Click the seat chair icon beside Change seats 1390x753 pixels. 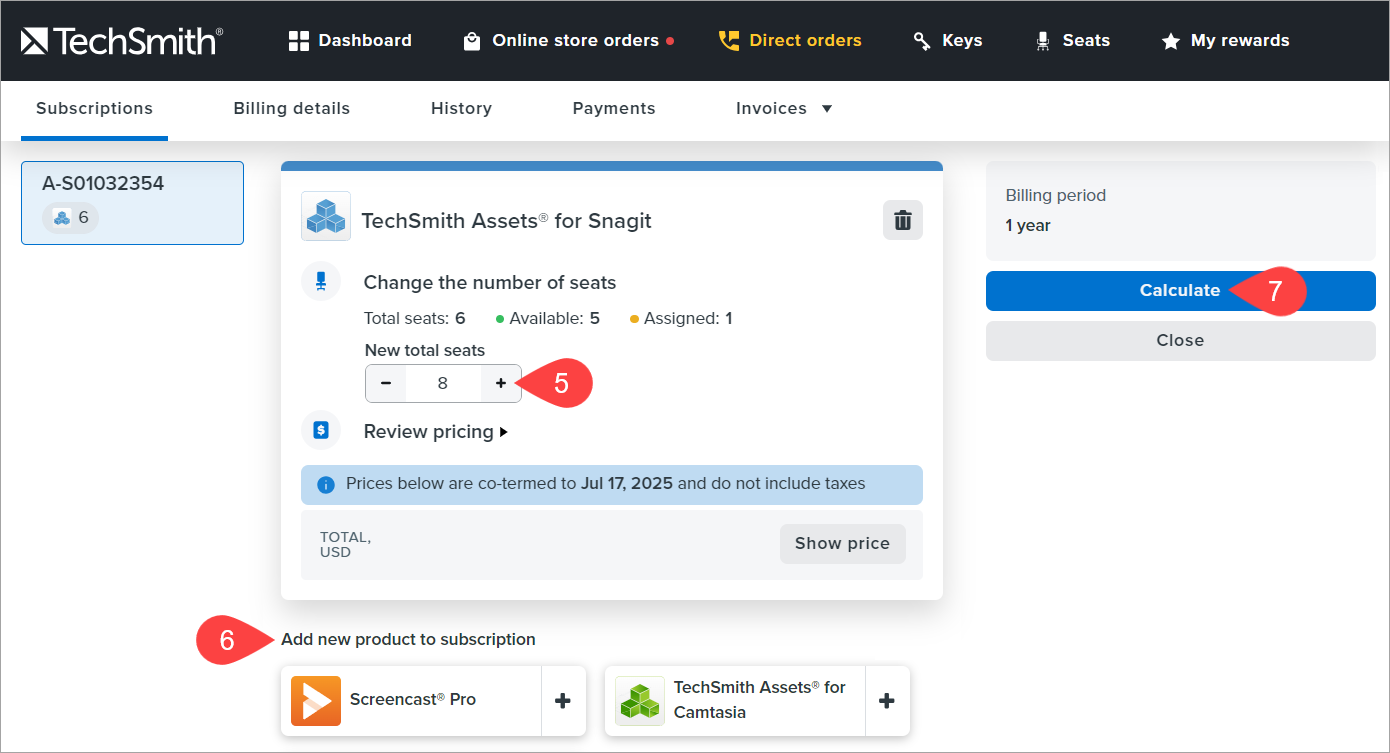321,281
